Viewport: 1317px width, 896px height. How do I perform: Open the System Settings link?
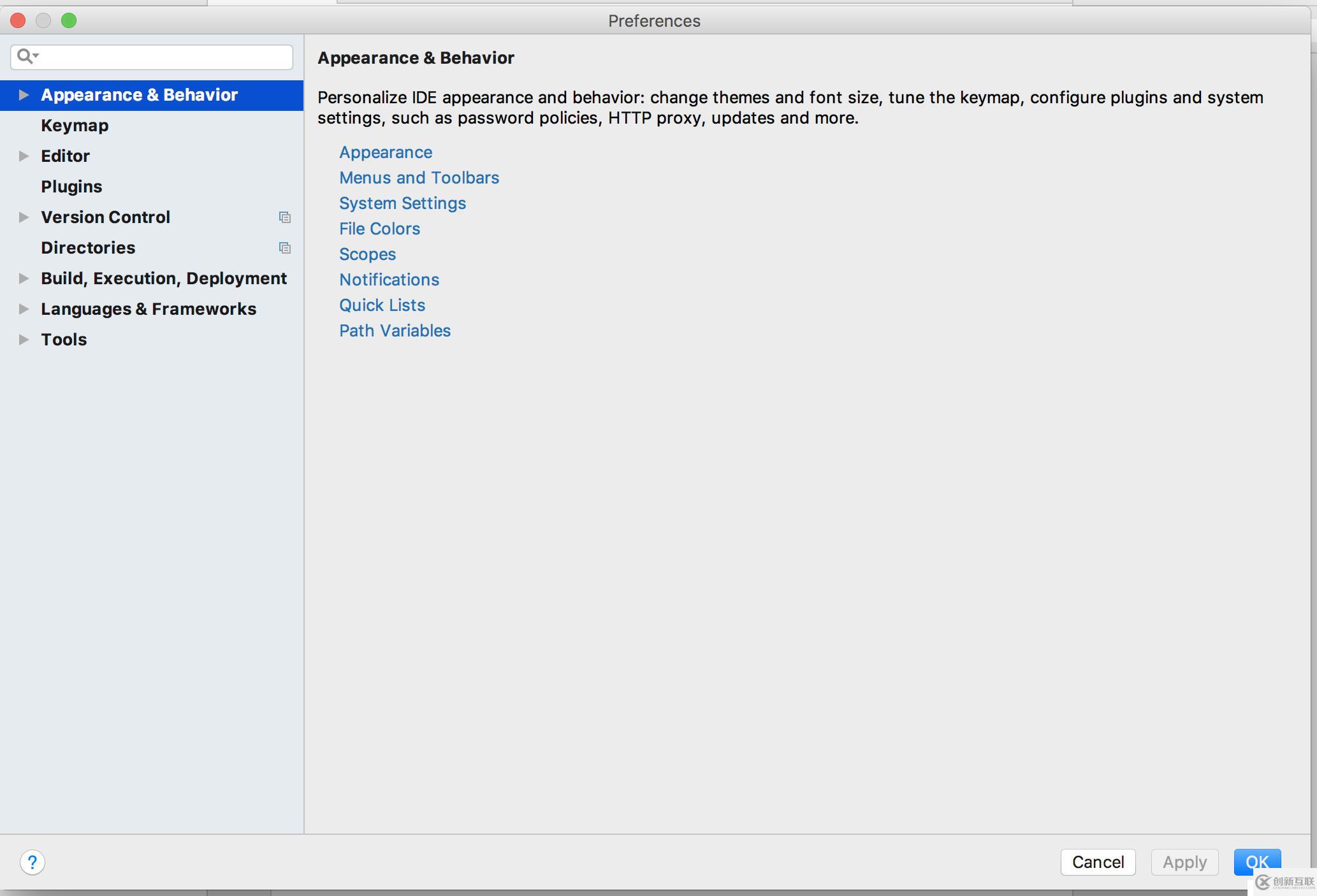tap(402, 203)
